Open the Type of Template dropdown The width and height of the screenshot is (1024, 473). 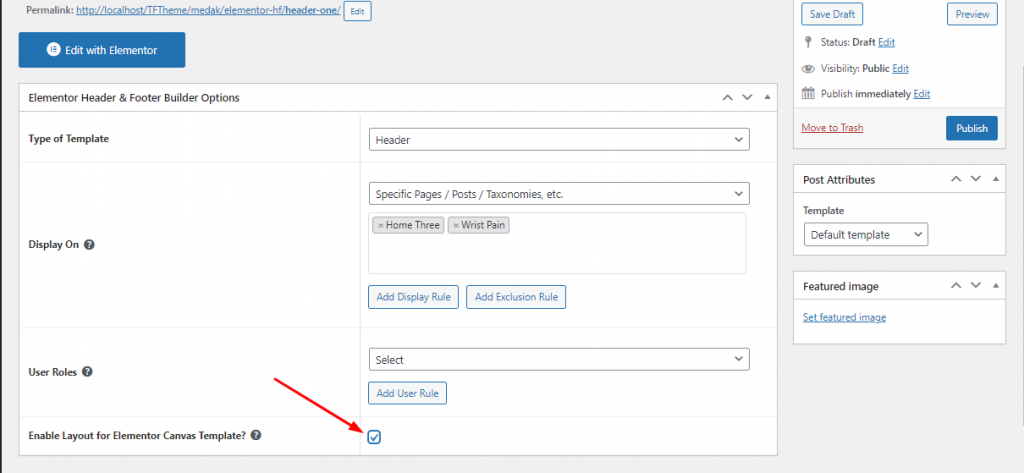click(558, 140)
